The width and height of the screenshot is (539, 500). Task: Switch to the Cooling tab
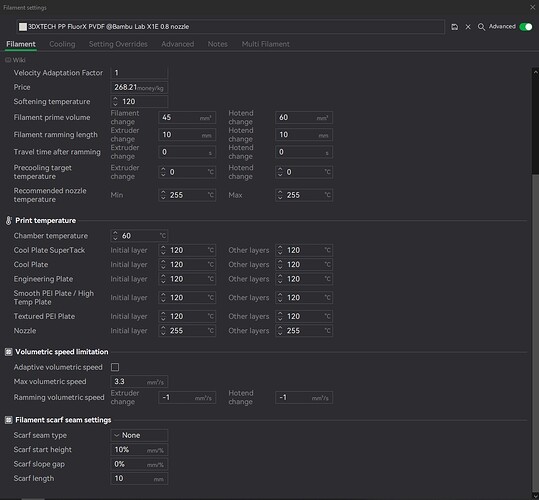62,44
